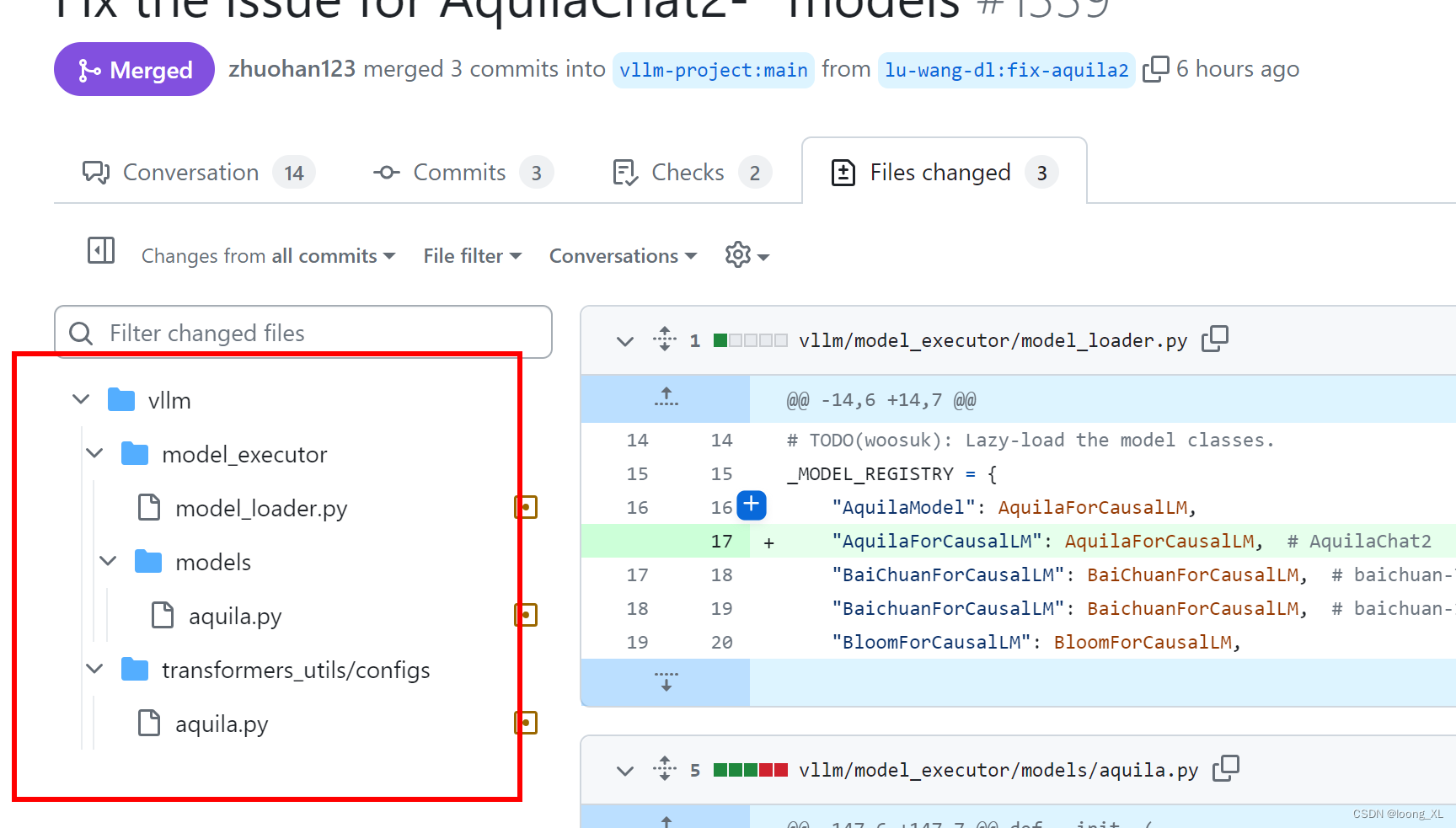Focus the Filter changed files field
Image resolution: width=1456 pixels, height=828 pixels.
(303, 333)
